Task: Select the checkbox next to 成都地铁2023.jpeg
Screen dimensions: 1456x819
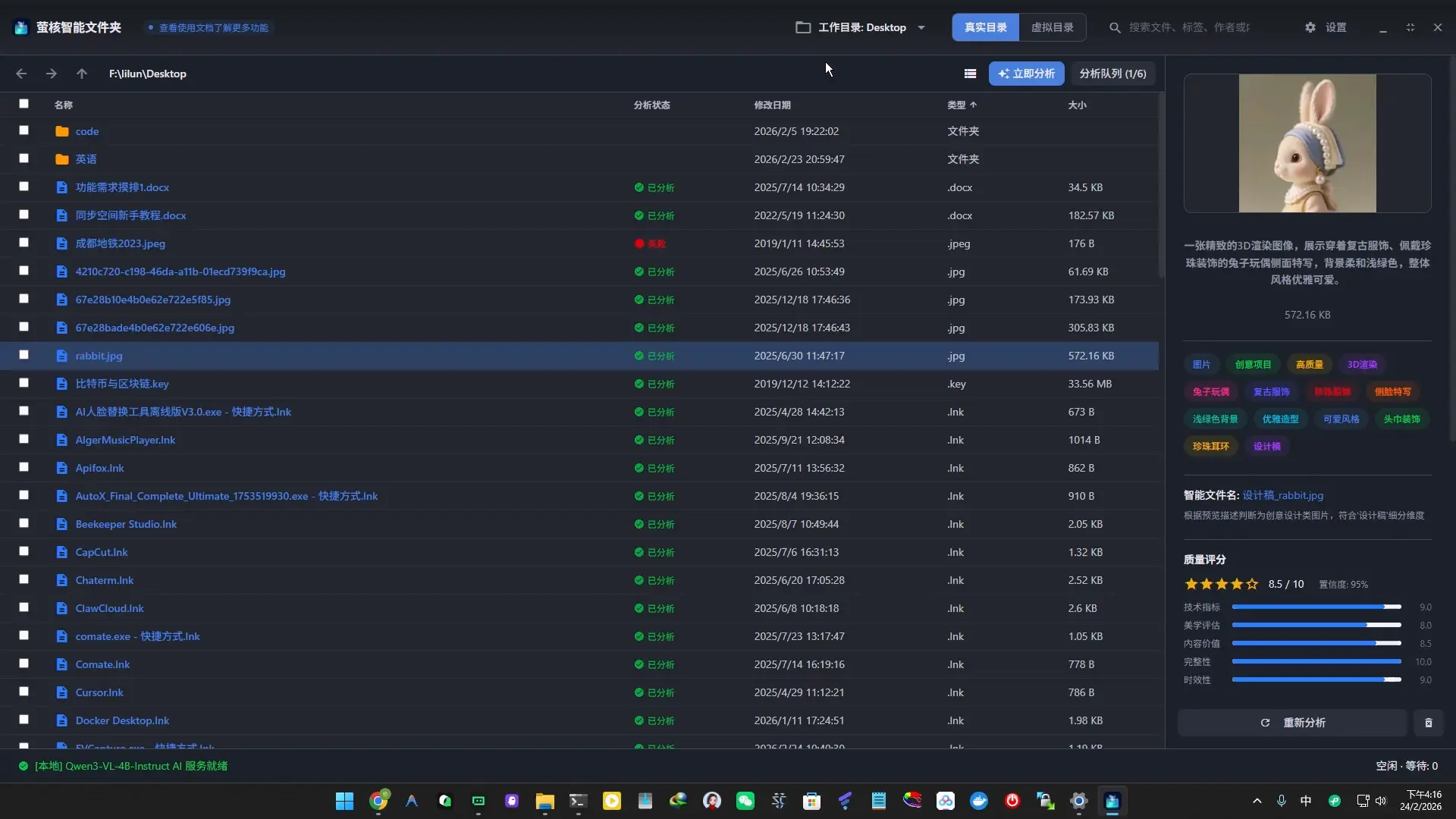Action: coord(24,243)
